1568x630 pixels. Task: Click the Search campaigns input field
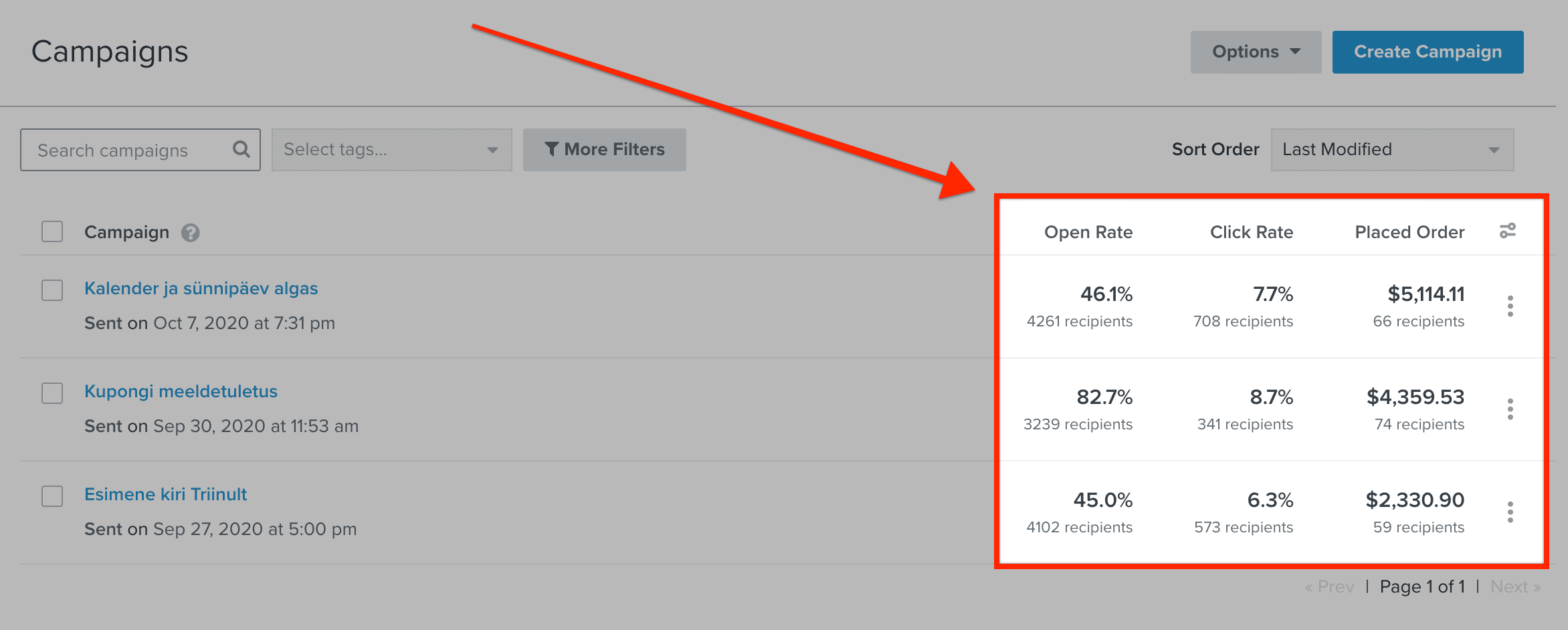tap(140, 150)
